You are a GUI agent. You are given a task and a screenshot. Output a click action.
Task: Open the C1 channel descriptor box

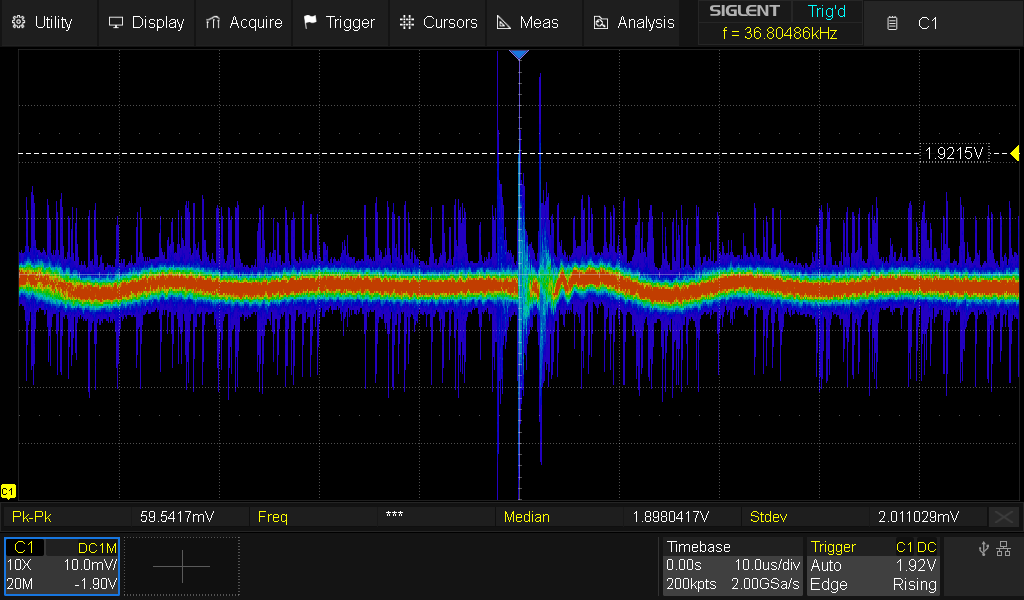pos(62,566)
